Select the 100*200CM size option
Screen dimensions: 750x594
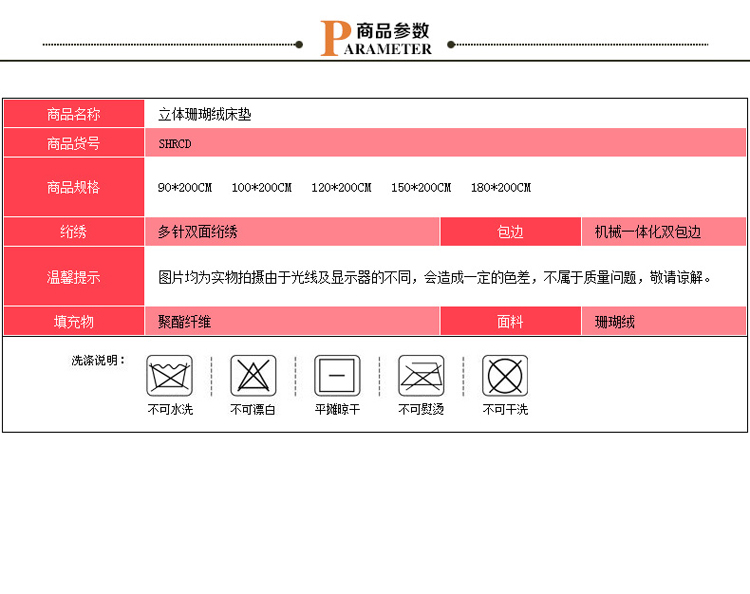tap(262, 188)
